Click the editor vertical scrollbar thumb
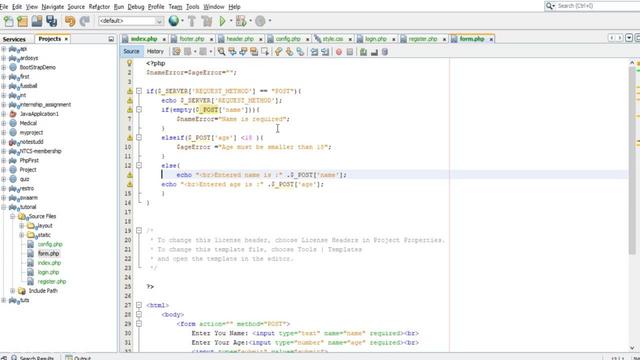The height and width of the screenshot is (360, 640). pos(632,161)
